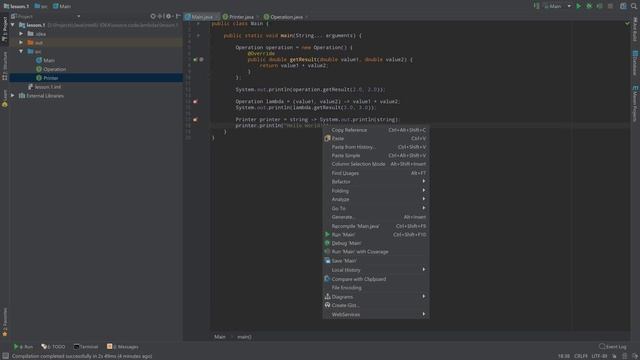Click the Operation interface icon in the tree
The image size is (640, 360).
(x=39, y=69)
